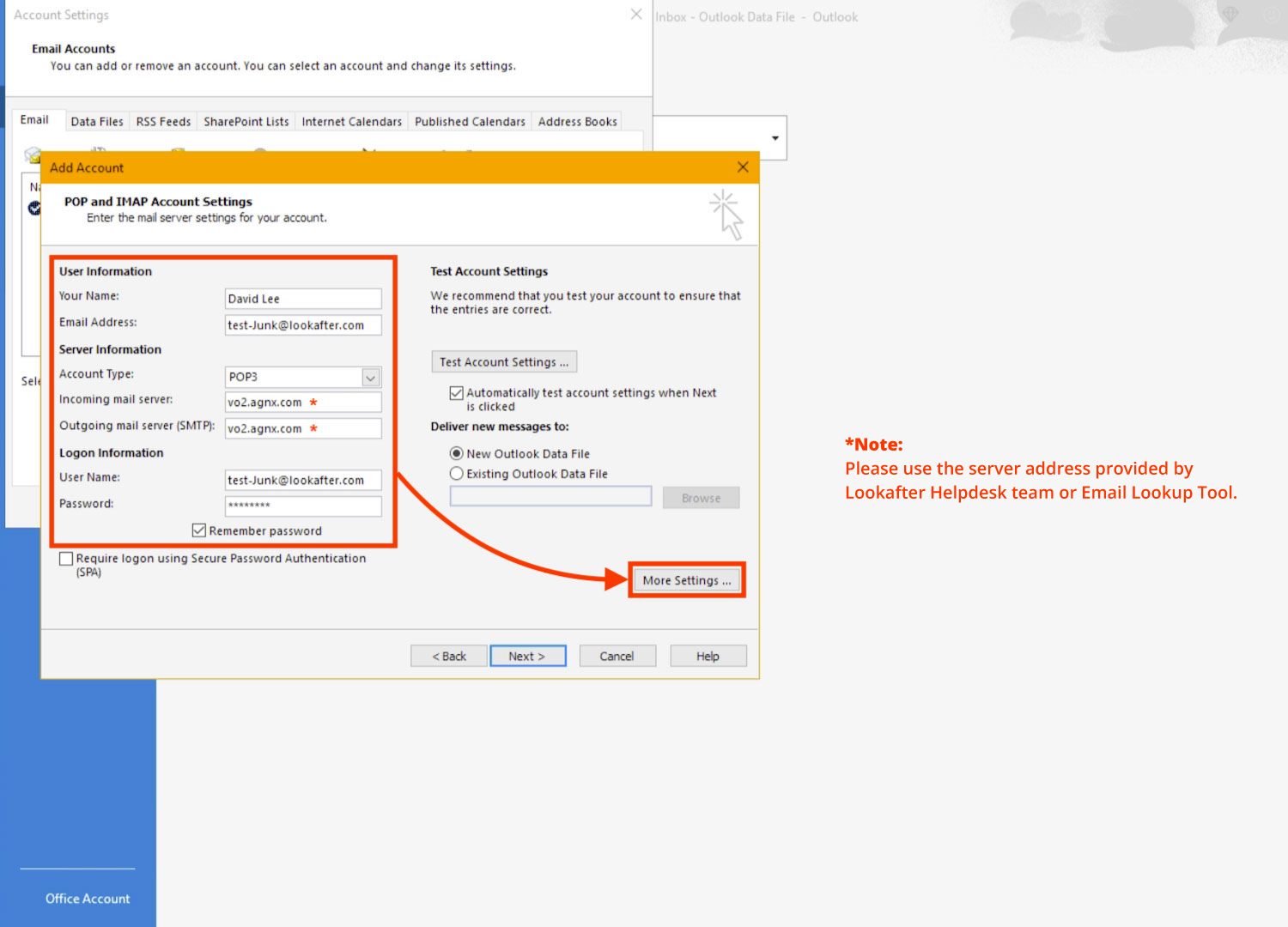Viewport: 1288px width, 927px height.
Task: Click the More Settings button
Action: 687,580
